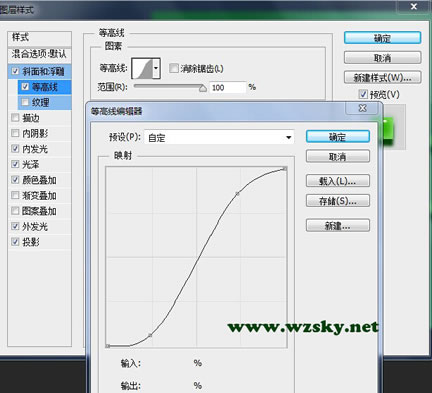The height and width of the screenshot is (393, 432).
Task: Expand the 预设 preset dropdown
Action: [x=288, y=137]
